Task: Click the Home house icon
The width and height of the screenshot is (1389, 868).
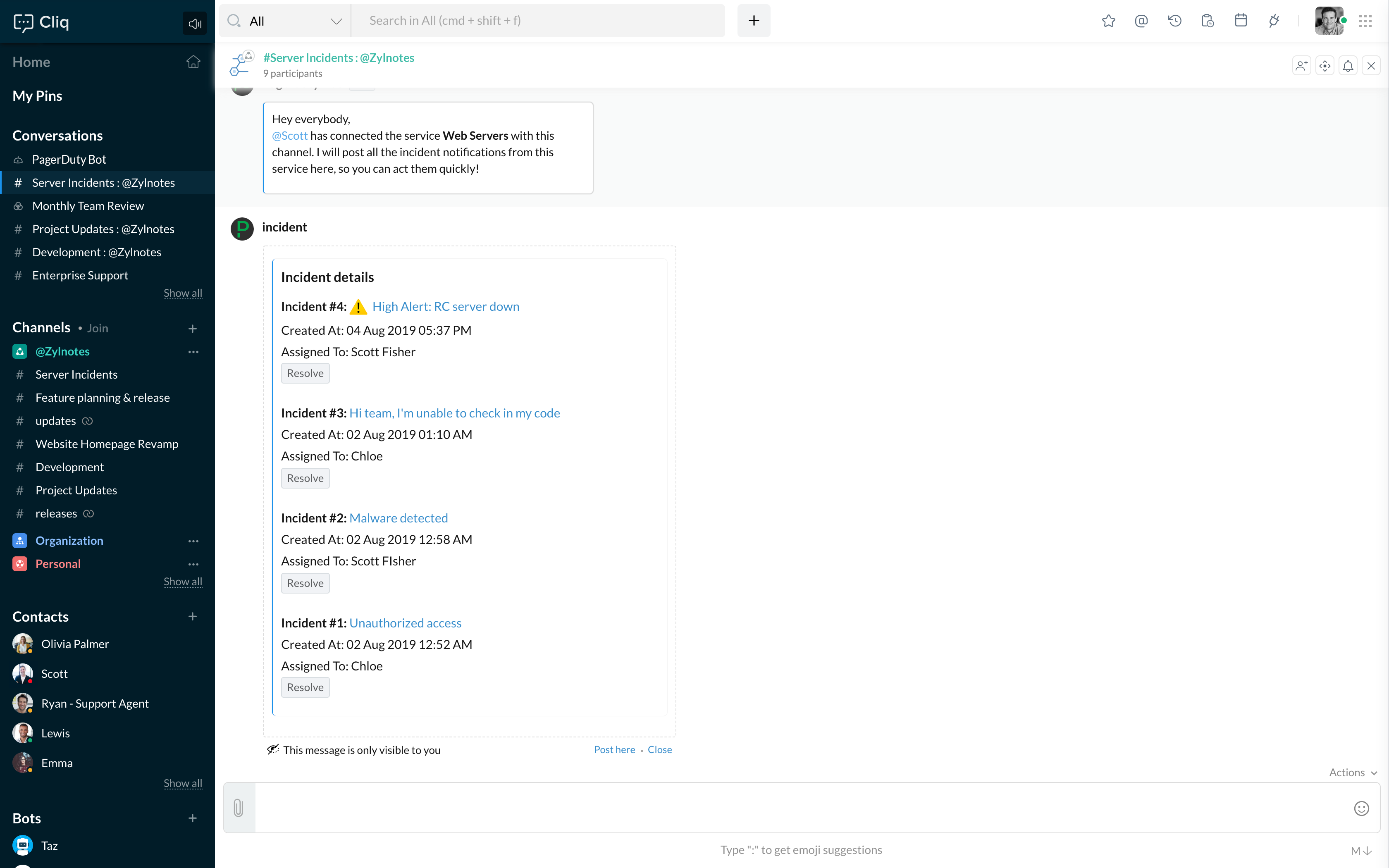Action: (x=193, y=62)
